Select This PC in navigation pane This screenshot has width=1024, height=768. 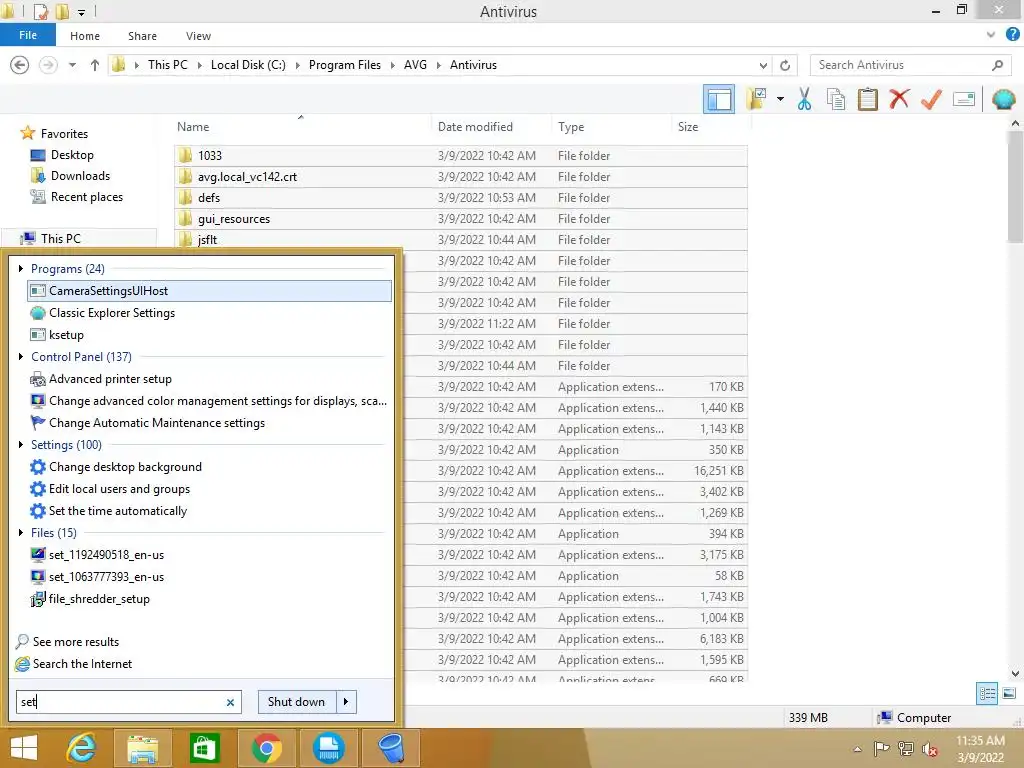[x=60, y=238]
